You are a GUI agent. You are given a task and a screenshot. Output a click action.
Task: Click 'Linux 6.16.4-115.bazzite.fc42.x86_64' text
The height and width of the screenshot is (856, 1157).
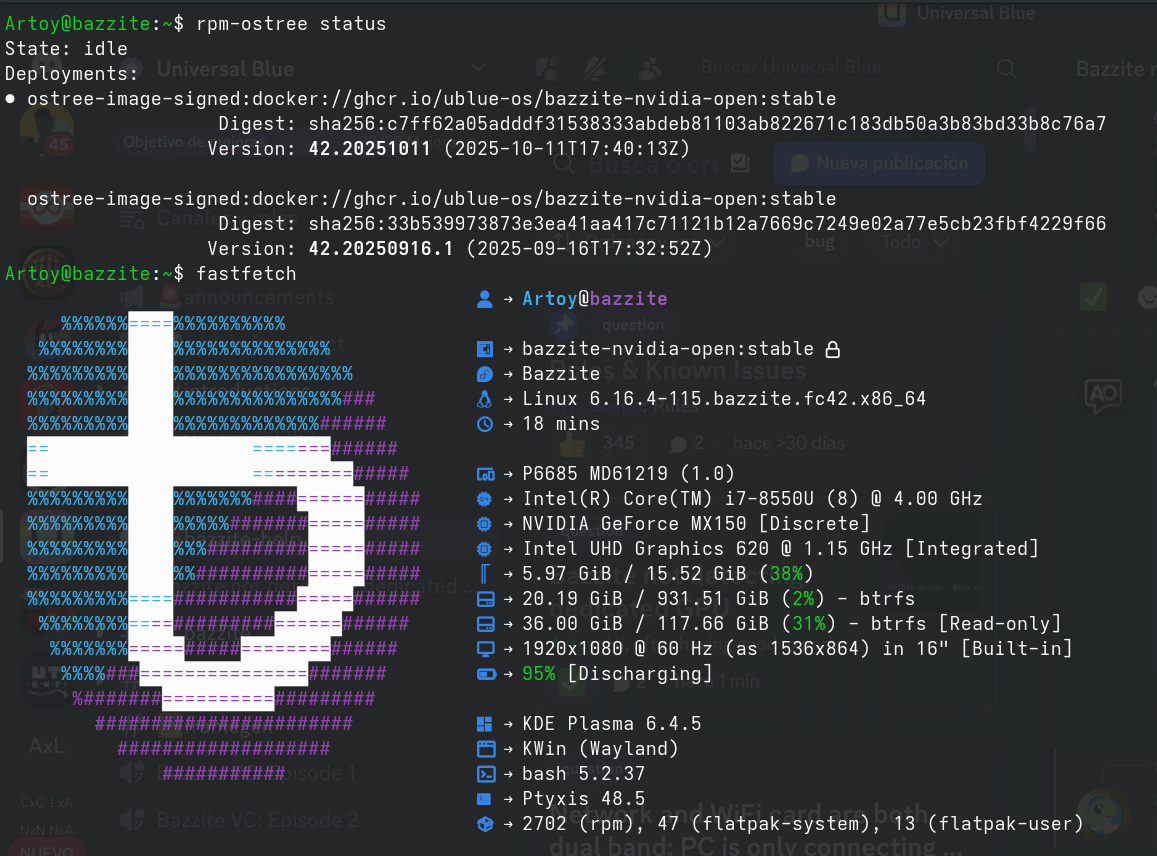pos(724,399)
